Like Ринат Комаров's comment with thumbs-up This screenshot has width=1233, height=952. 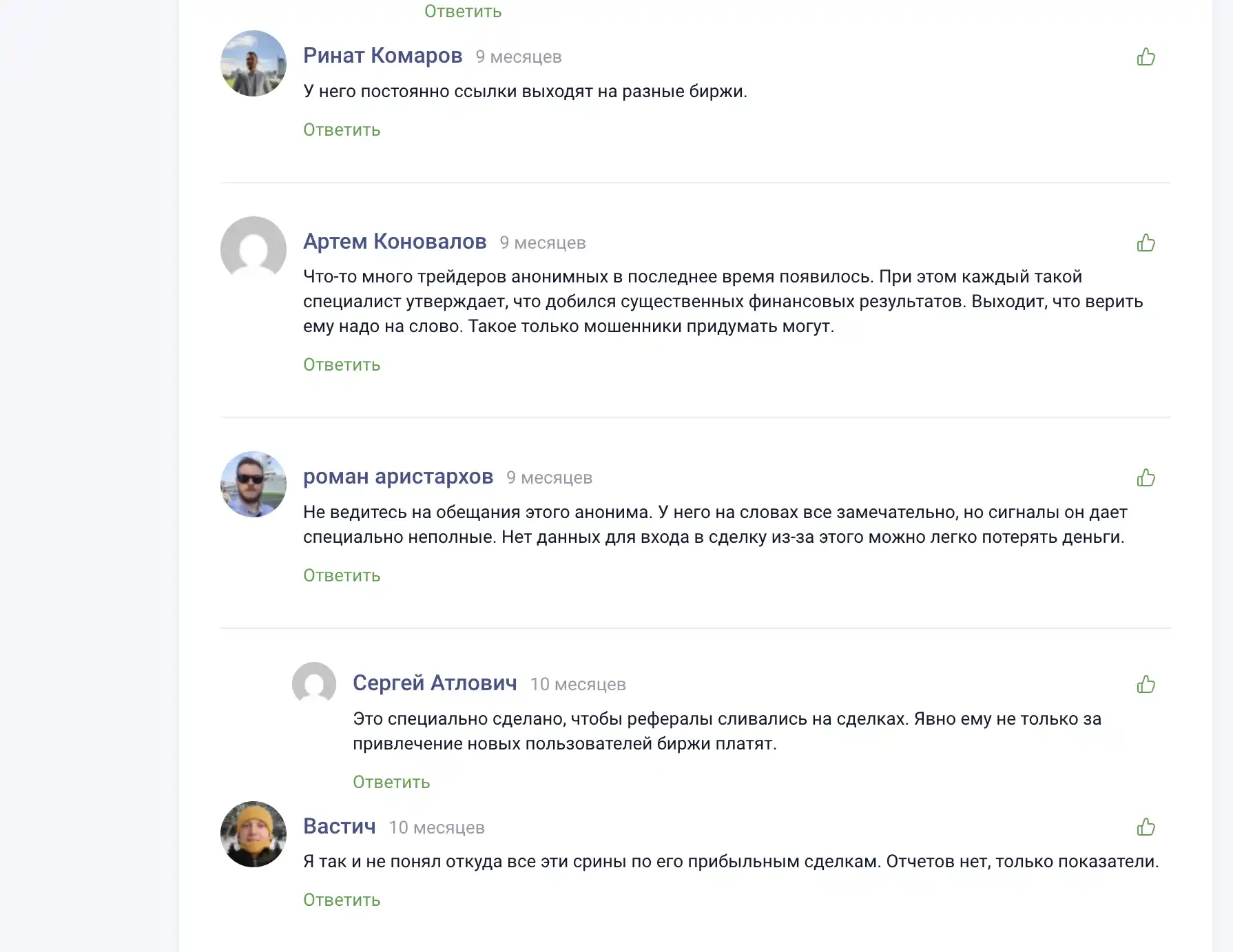(x=1146, y=56)
